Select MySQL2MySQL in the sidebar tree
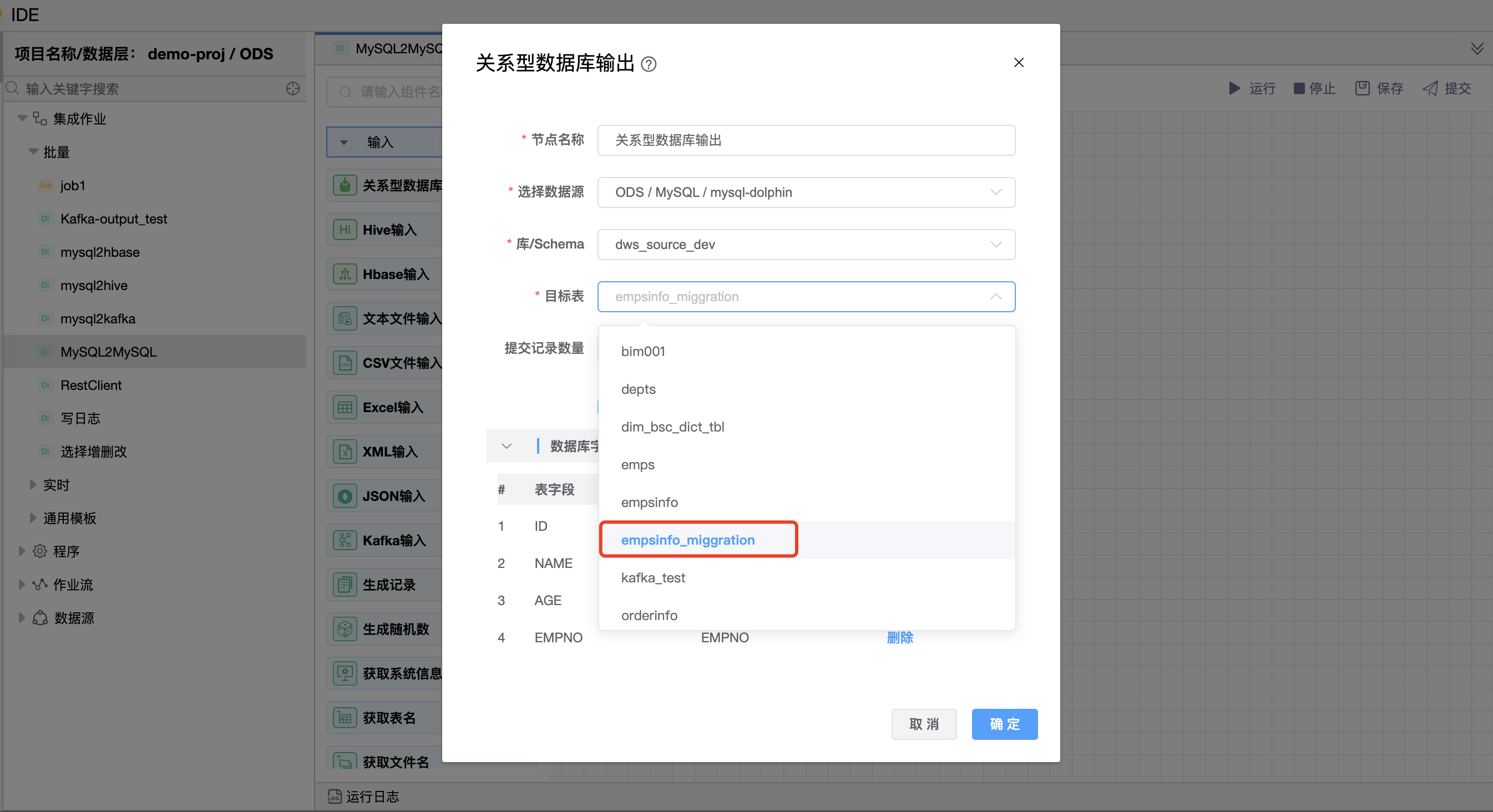 pos(108,352)
